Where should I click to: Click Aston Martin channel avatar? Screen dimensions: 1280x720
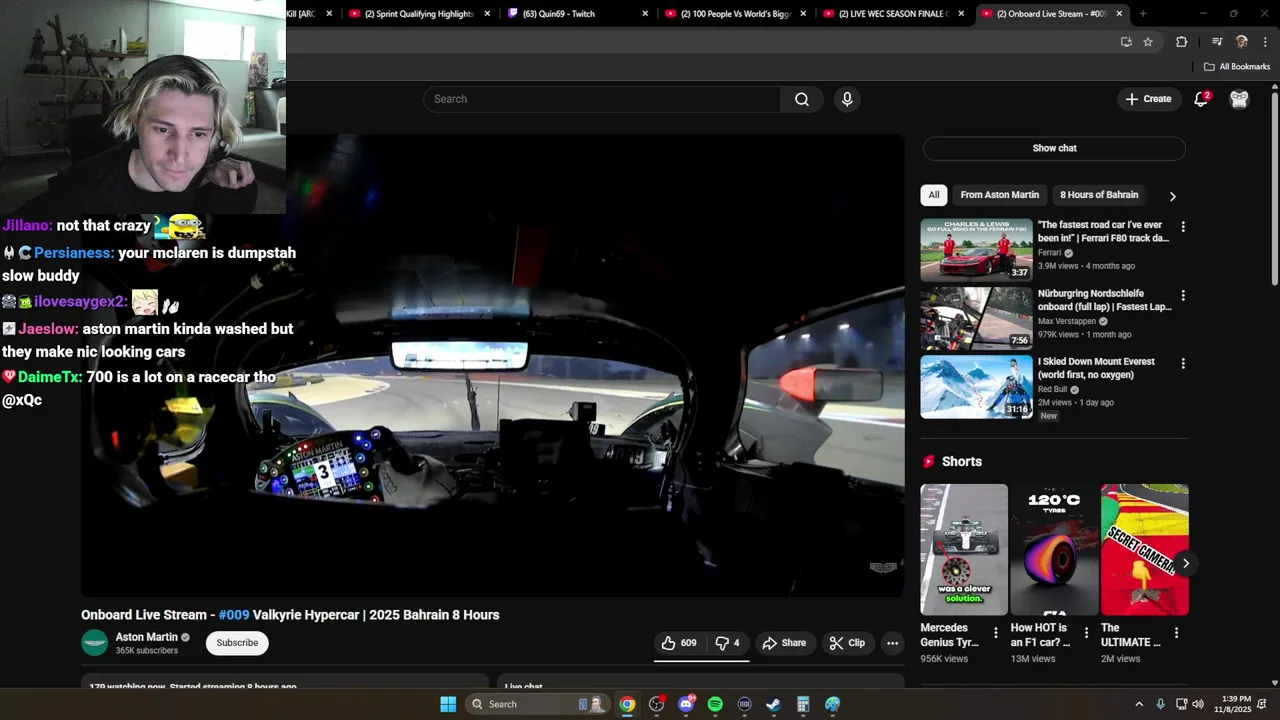[95, 643]
